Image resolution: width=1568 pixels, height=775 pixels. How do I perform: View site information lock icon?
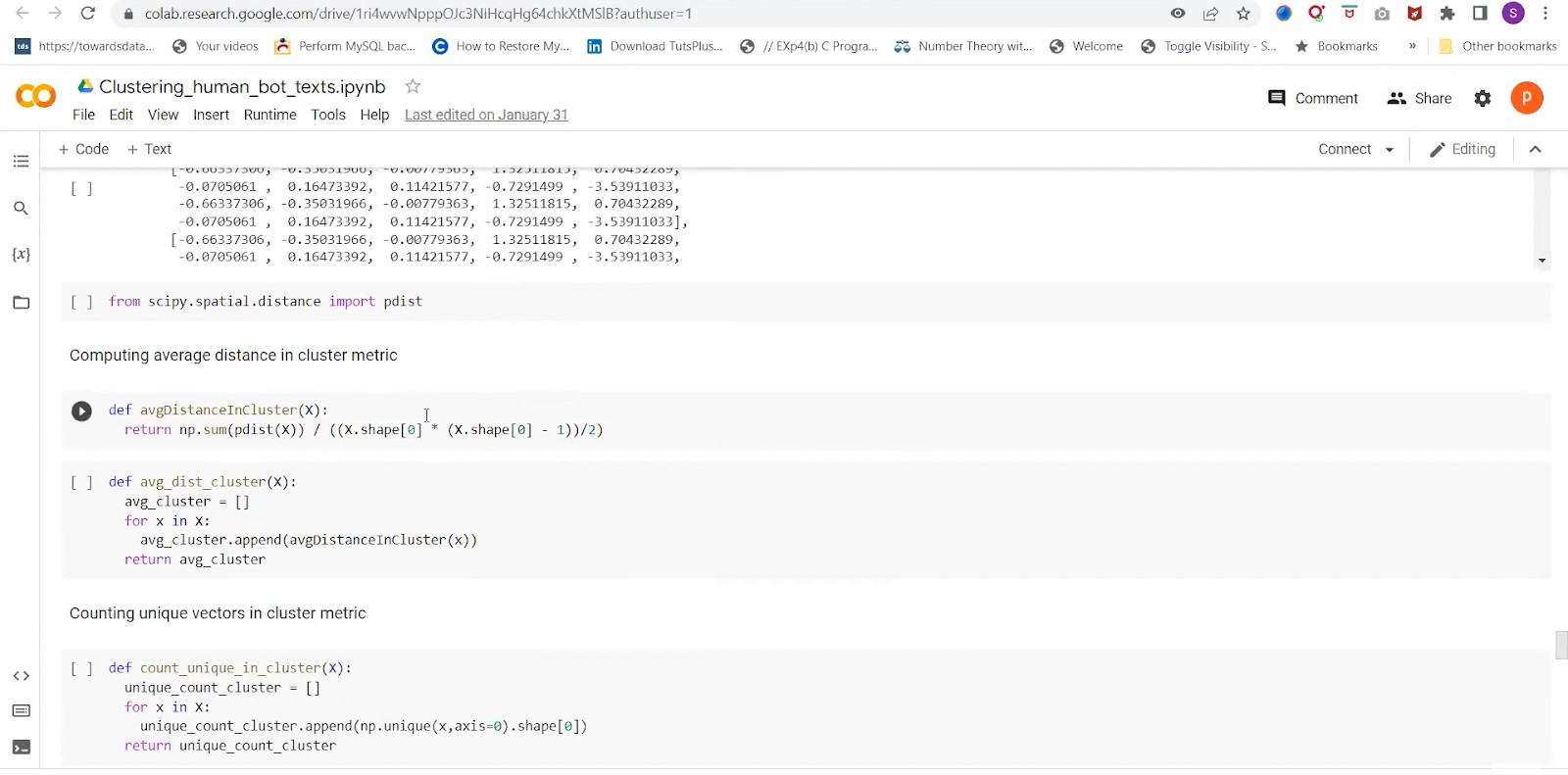[127, 14]
